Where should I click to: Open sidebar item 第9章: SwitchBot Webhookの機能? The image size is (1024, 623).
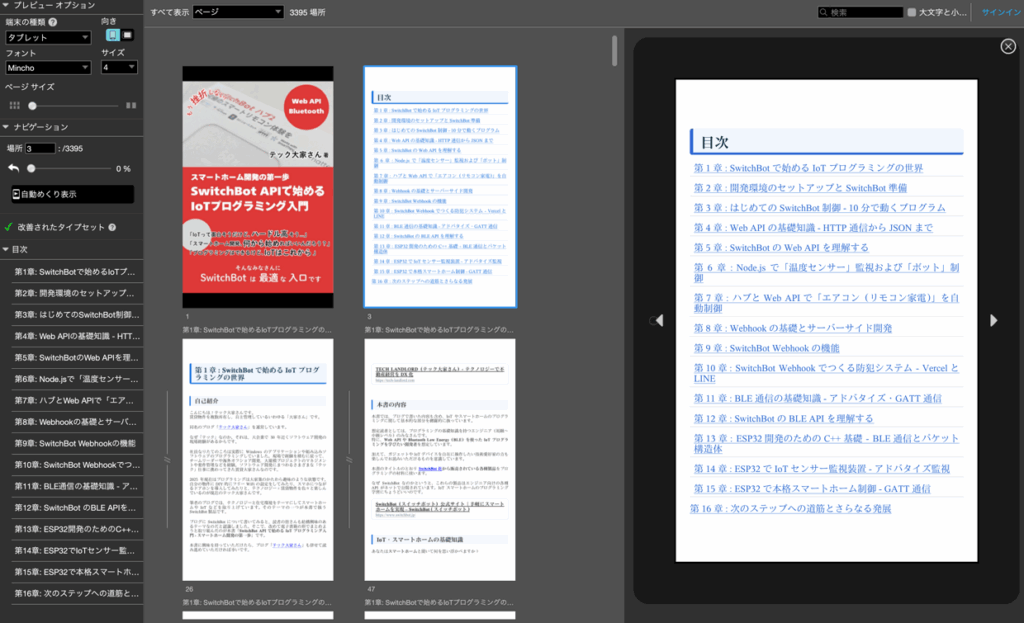point(74,443)
